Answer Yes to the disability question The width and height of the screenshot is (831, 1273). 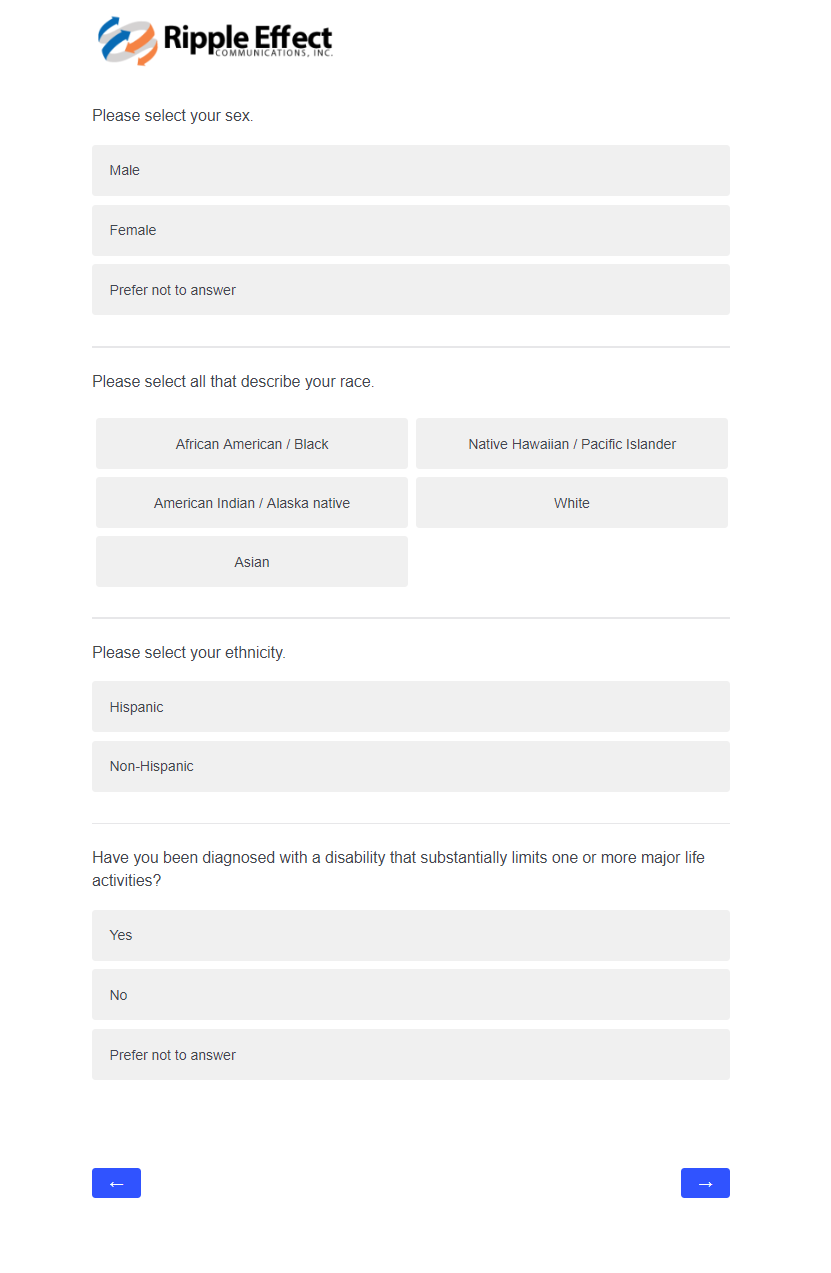[410, 935]
